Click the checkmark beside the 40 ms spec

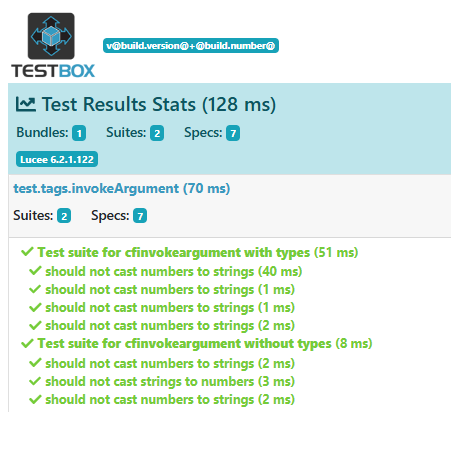tap(35, 271)
